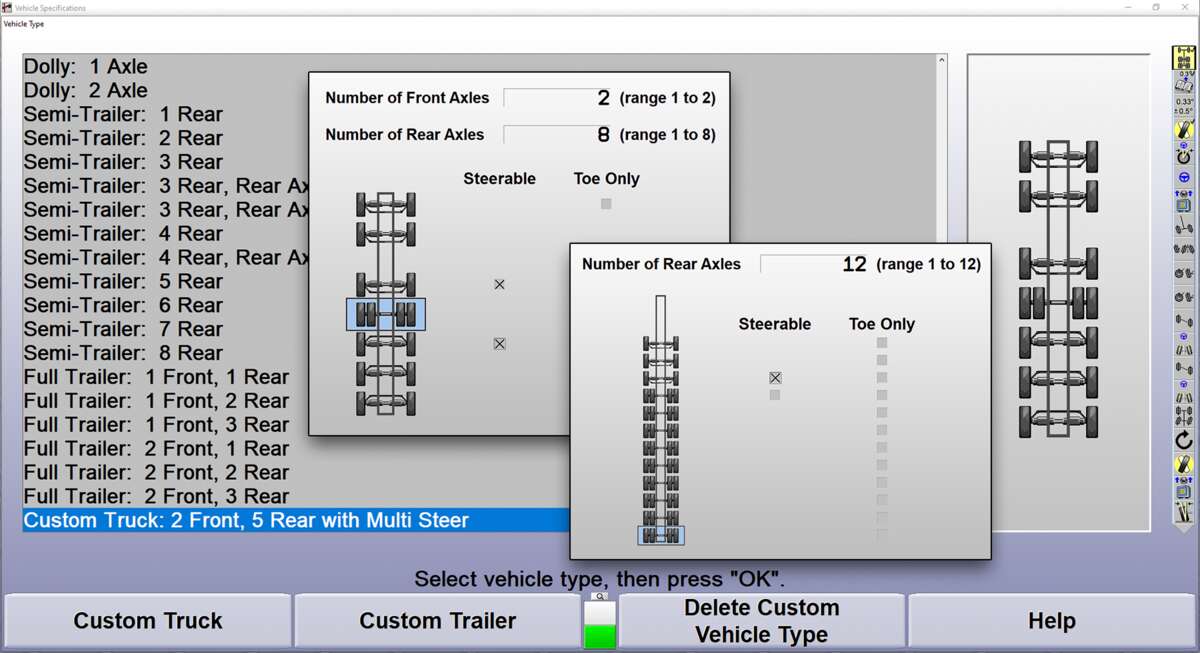Click the vehicle chassis icon atop procedure bar
The width and height of the screenshot is (1200, 653).
(1184, 59)
